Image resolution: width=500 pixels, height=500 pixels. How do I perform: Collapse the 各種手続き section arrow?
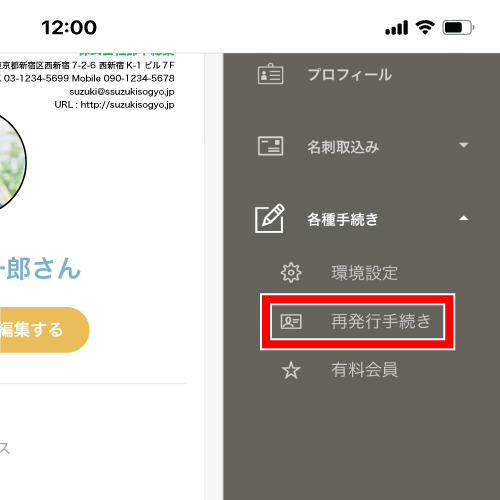464,218
